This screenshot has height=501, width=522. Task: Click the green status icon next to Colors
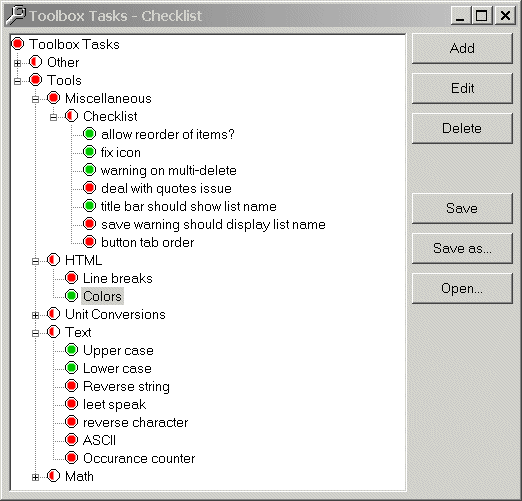pyautogui.click(x=71, y=296)
